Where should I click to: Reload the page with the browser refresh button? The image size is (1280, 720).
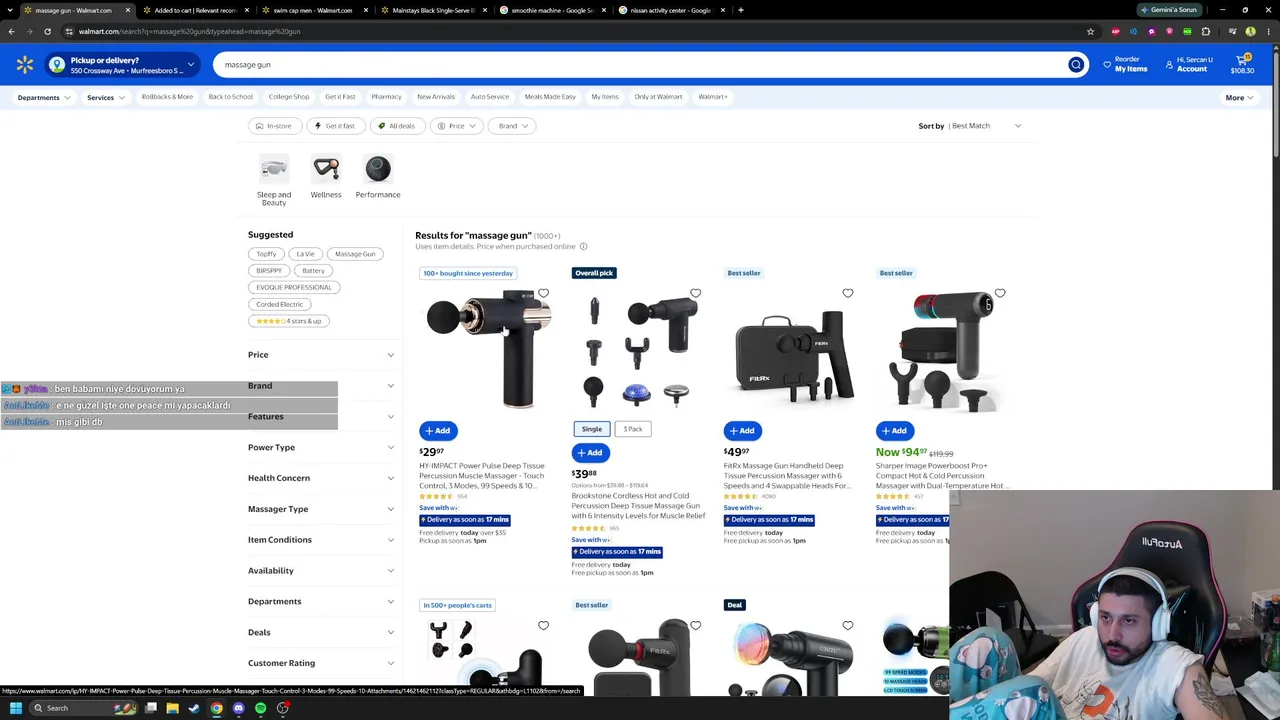click(x=47, y=31)
